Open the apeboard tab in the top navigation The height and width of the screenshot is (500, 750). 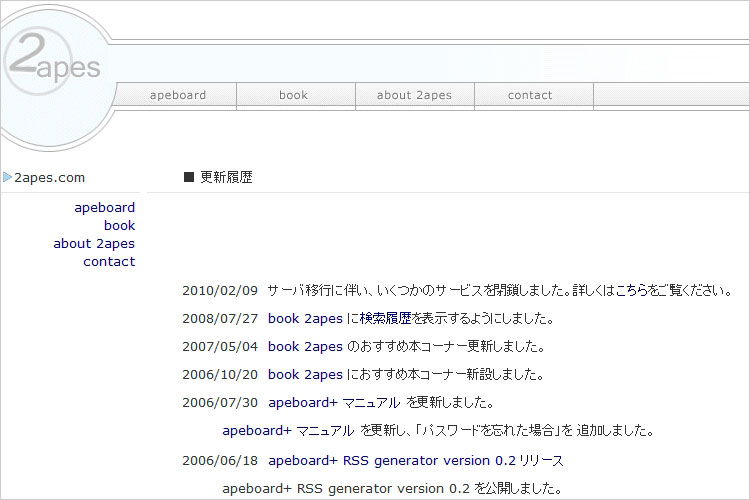click(x=178, y=96)
